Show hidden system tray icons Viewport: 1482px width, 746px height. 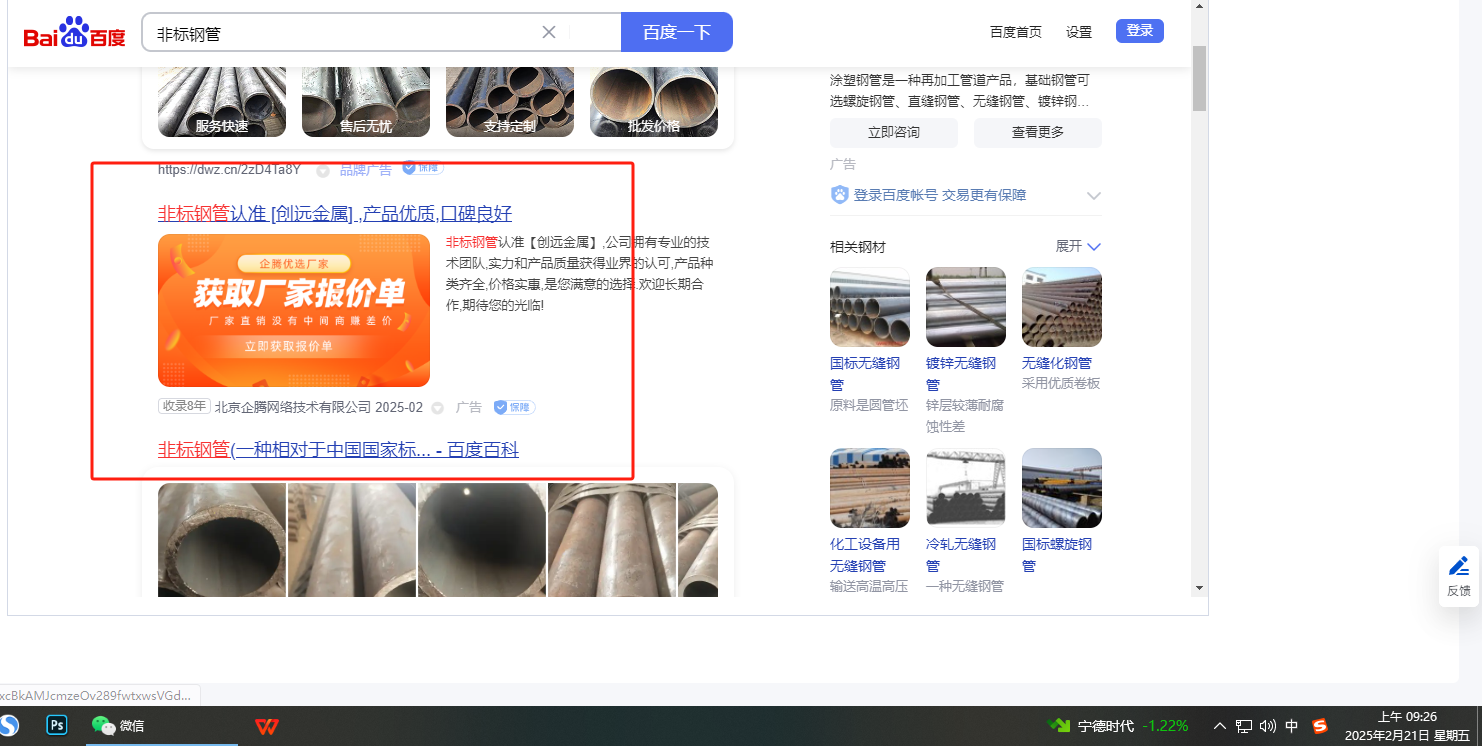pyautogui.click(x=1220, y=726)
